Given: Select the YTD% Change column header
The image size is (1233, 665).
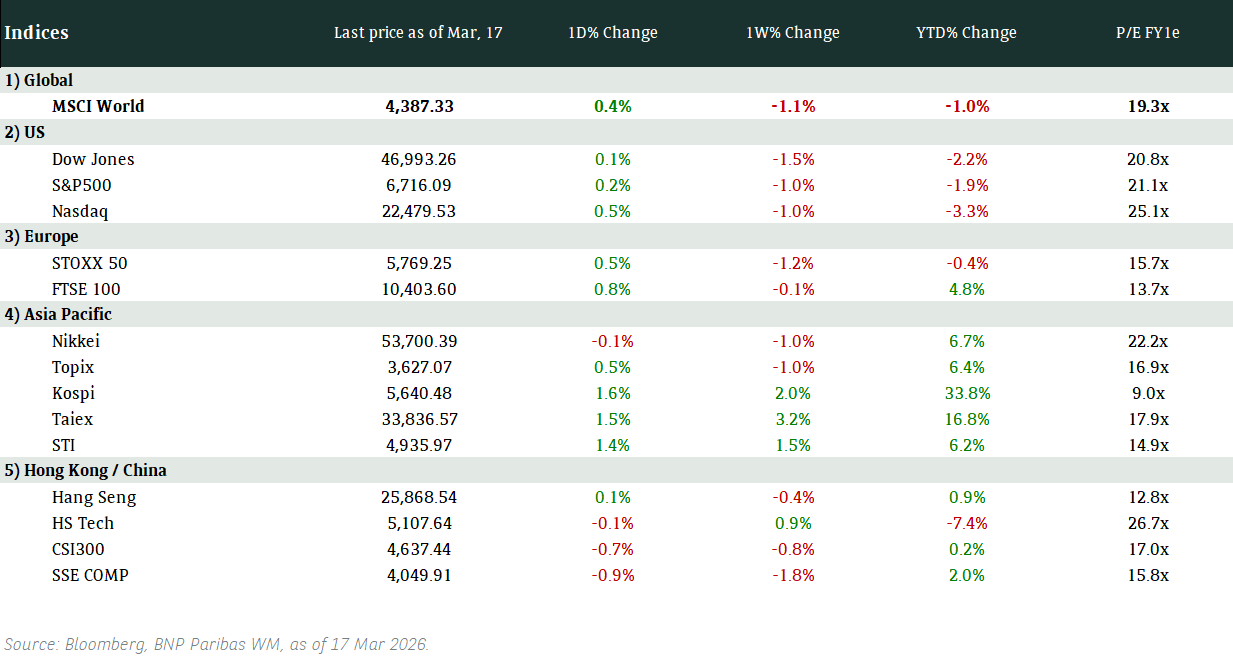Looking at the screenshot, I should [966, 33].
